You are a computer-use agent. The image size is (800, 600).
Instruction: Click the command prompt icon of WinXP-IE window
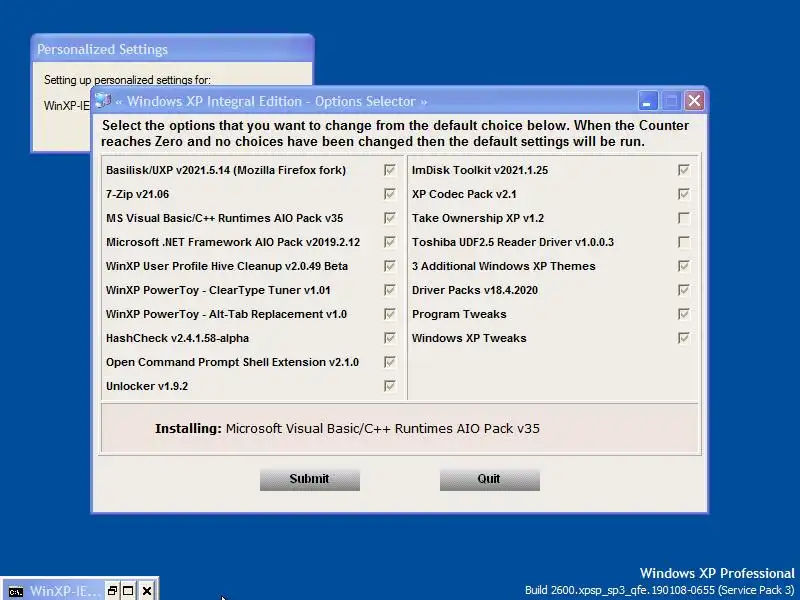pyautogui.click(x=16, y=591)
